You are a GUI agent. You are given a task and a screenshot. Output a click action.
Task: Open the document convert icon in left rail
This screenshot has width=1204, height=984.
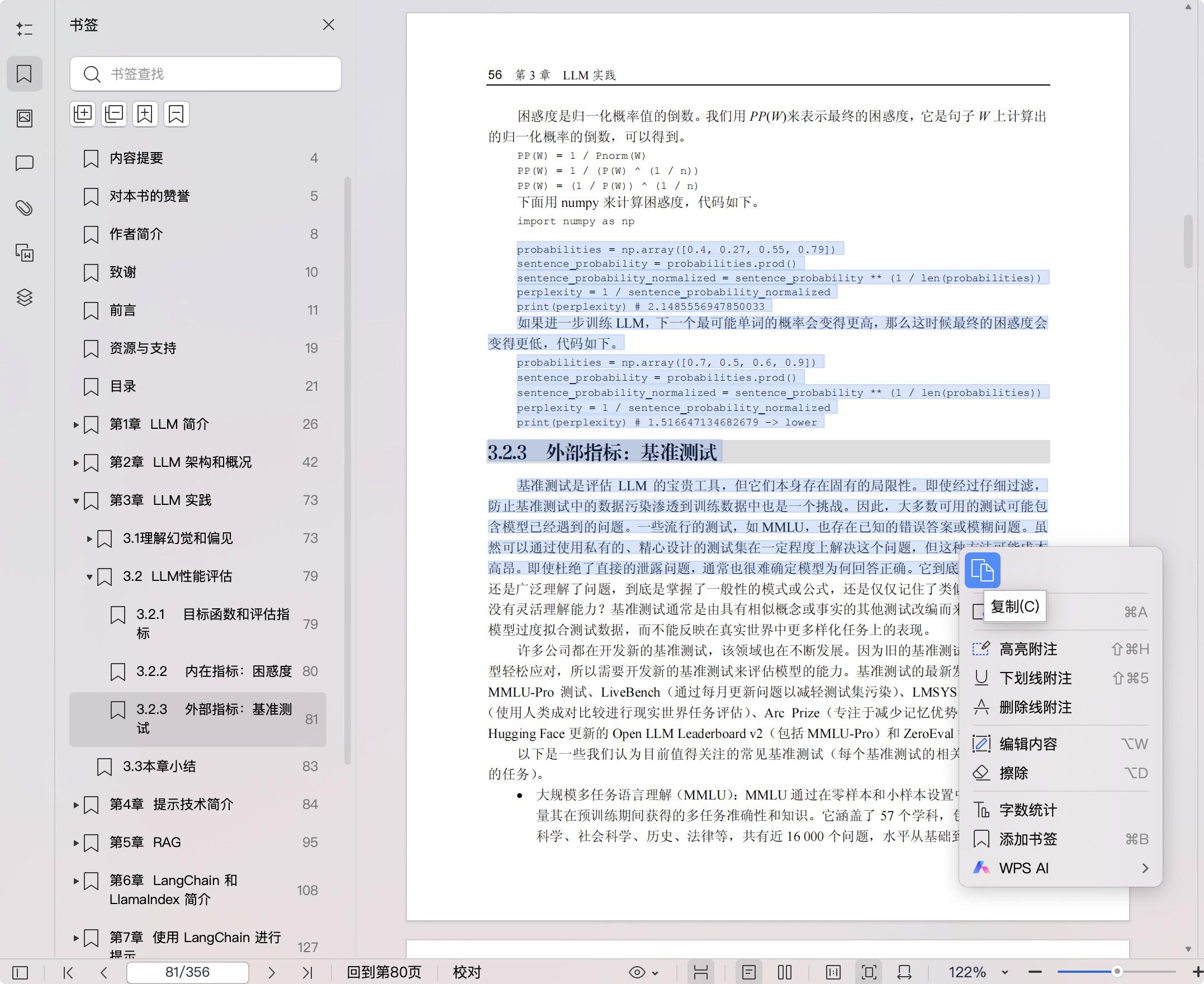tap(25, 253)
